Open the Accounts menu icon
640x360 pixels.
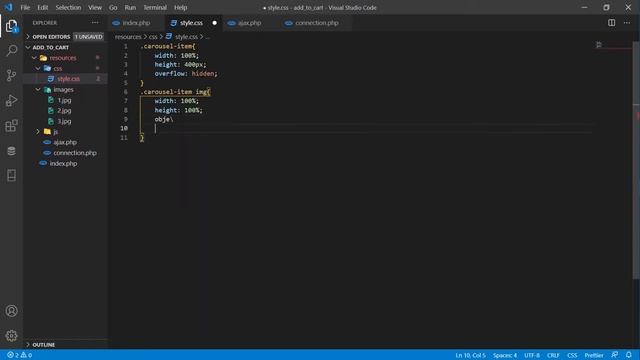(11, 311)
